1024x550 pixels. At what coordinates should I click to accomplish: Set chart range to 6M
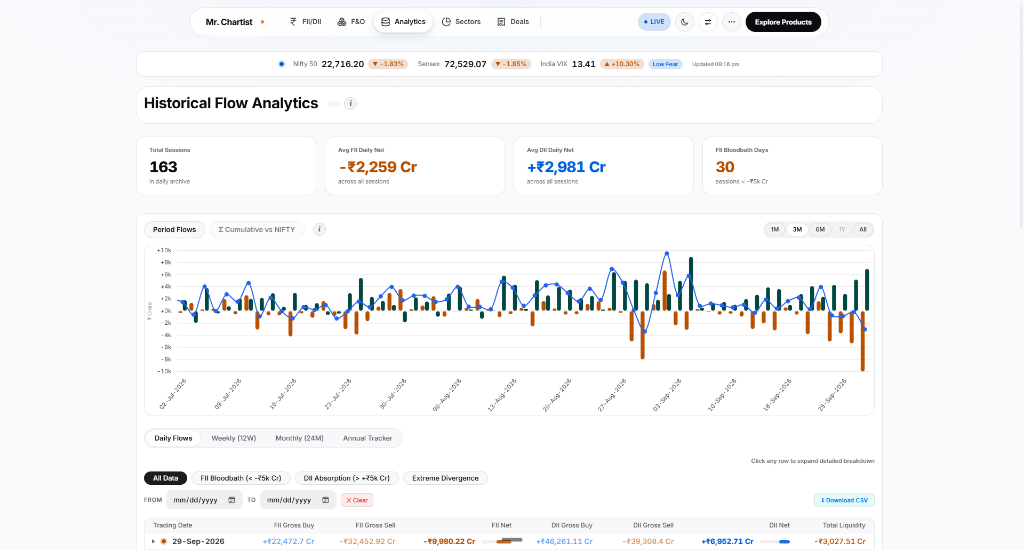[x=820, y=229]
